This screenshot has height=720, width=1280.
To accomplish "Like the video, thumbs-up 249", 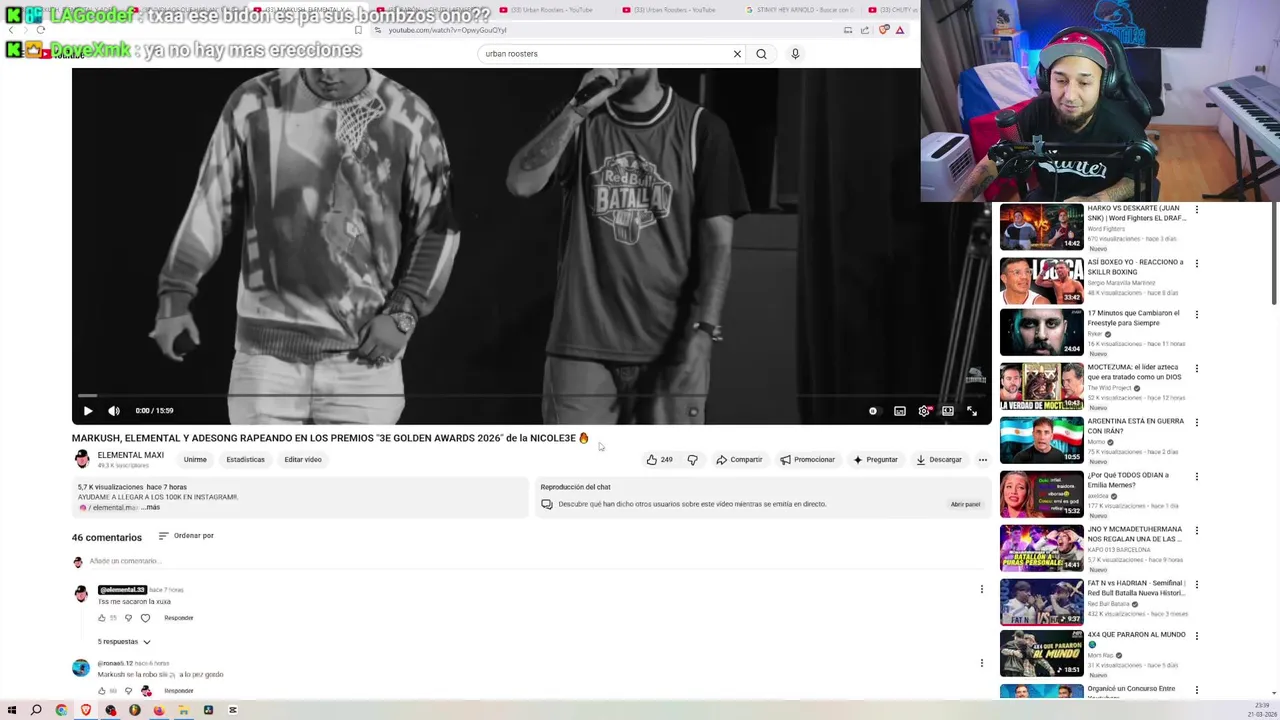I will (659, 460).
